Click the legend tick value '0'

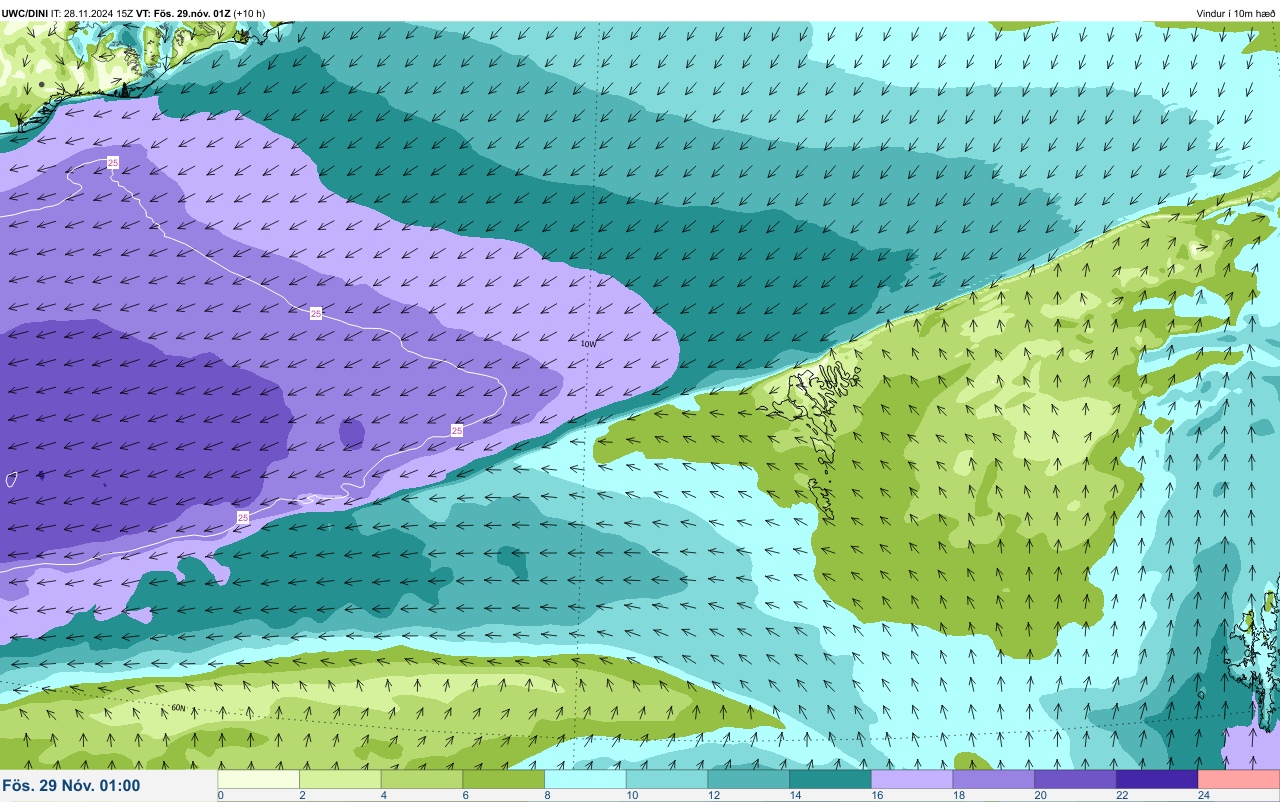tap(220, 796)
